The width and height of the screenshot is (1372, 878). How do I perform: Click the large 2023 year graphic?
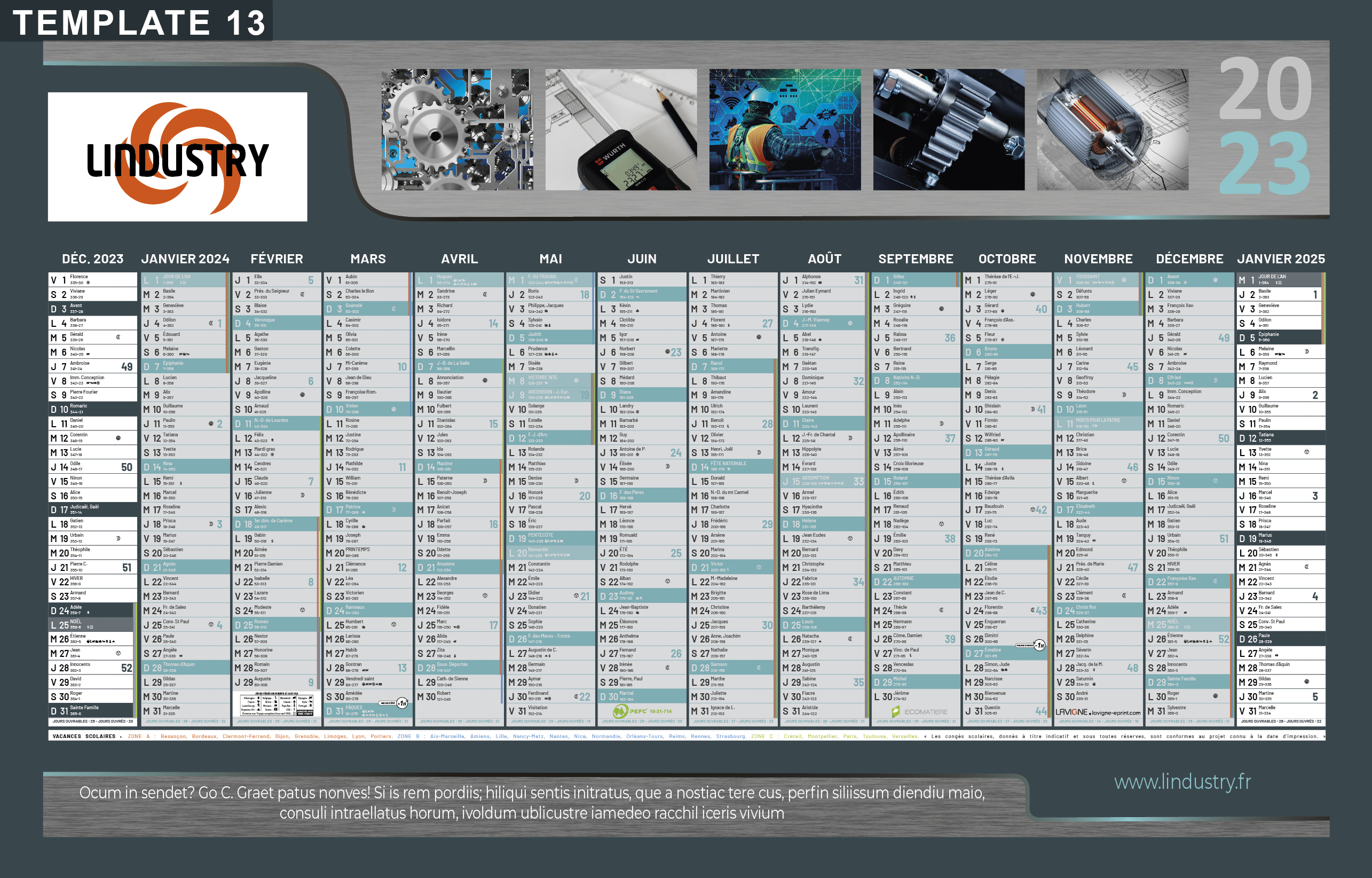(1264, 126)
